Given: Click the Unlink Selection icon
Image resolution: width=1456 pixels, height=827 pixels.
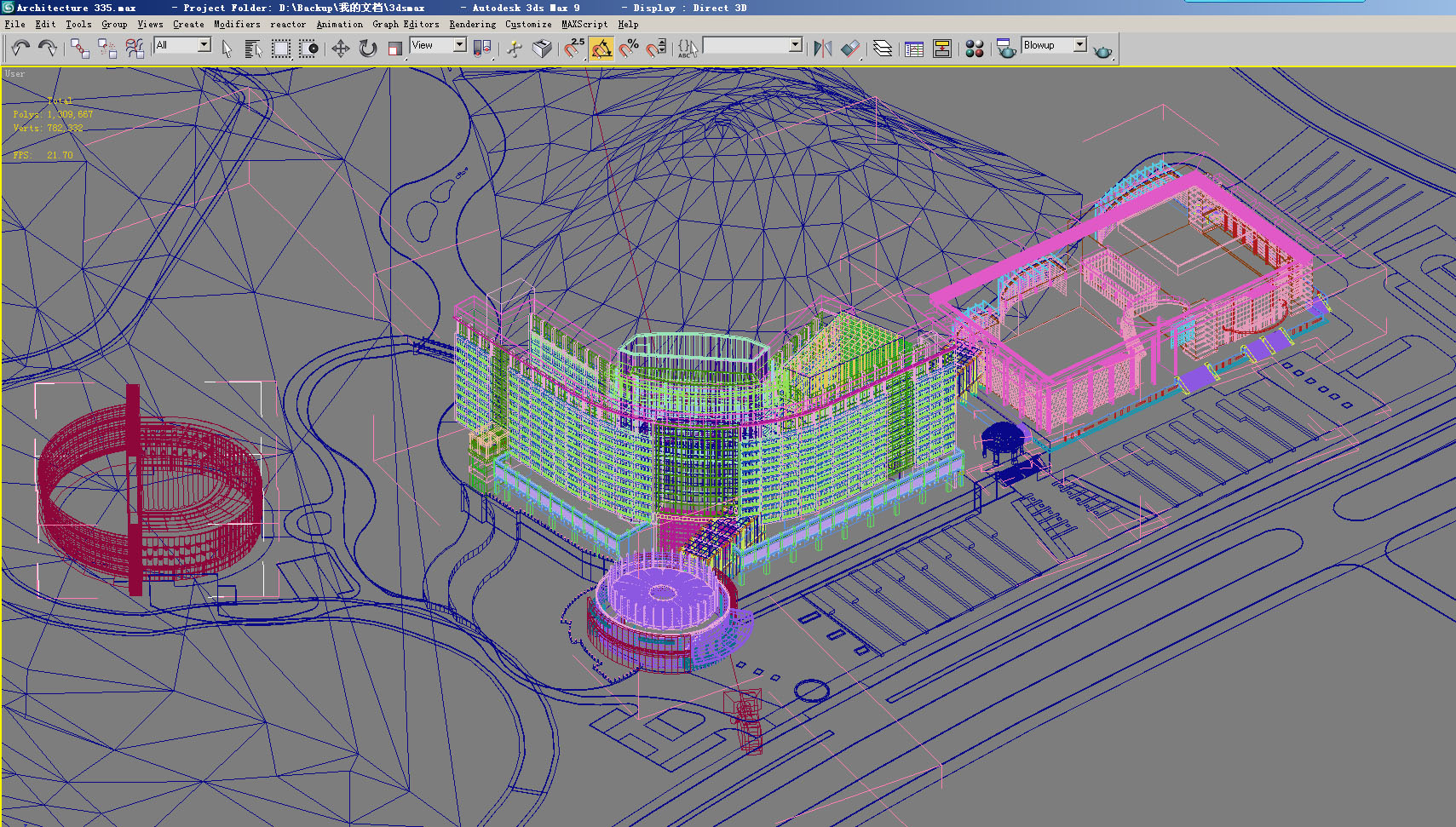Looking at the screenshot, I should [107, 49].
